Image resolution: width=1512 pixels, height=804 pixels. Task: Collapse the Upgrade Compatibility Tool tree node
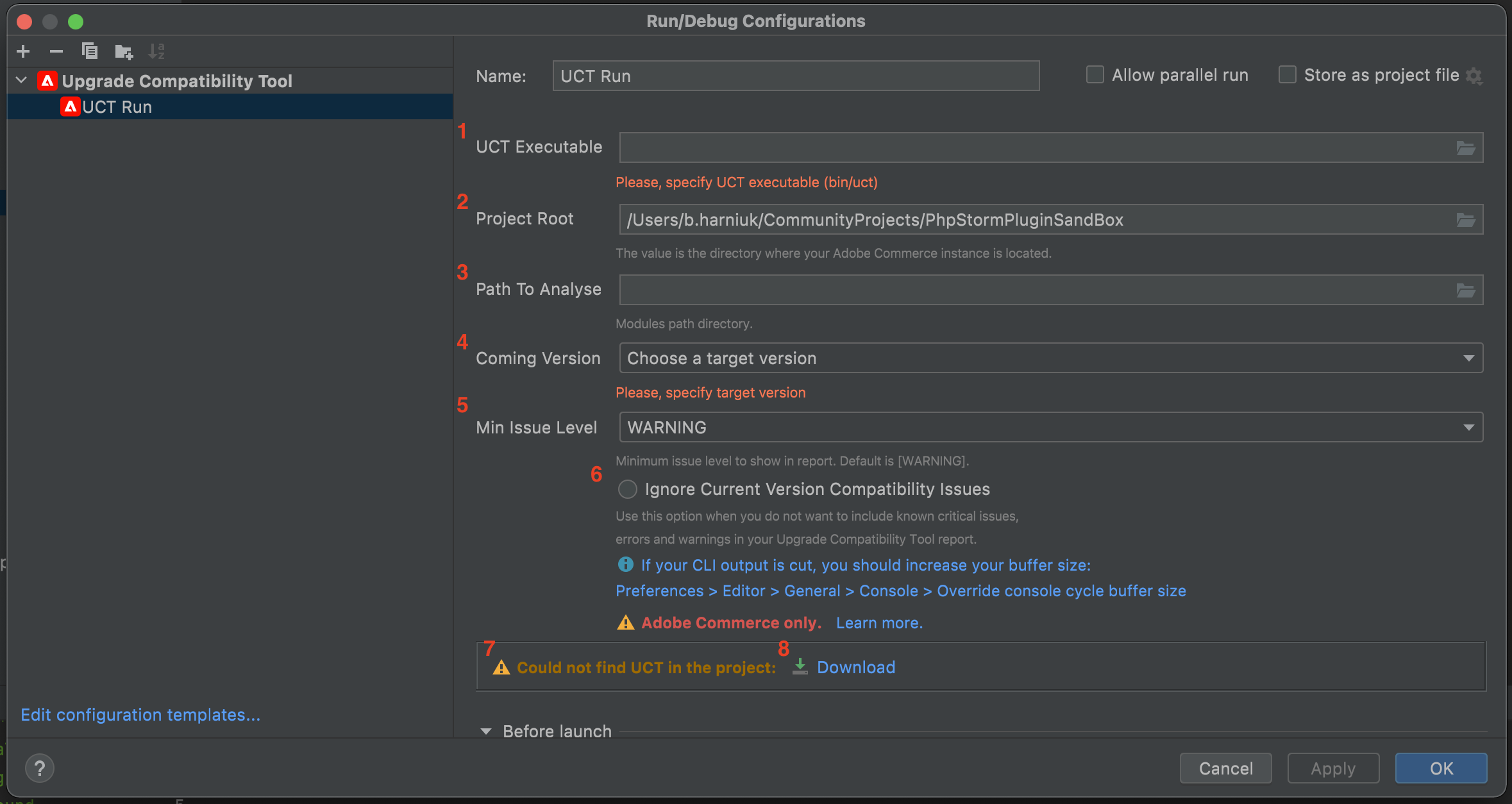point(21,80)
